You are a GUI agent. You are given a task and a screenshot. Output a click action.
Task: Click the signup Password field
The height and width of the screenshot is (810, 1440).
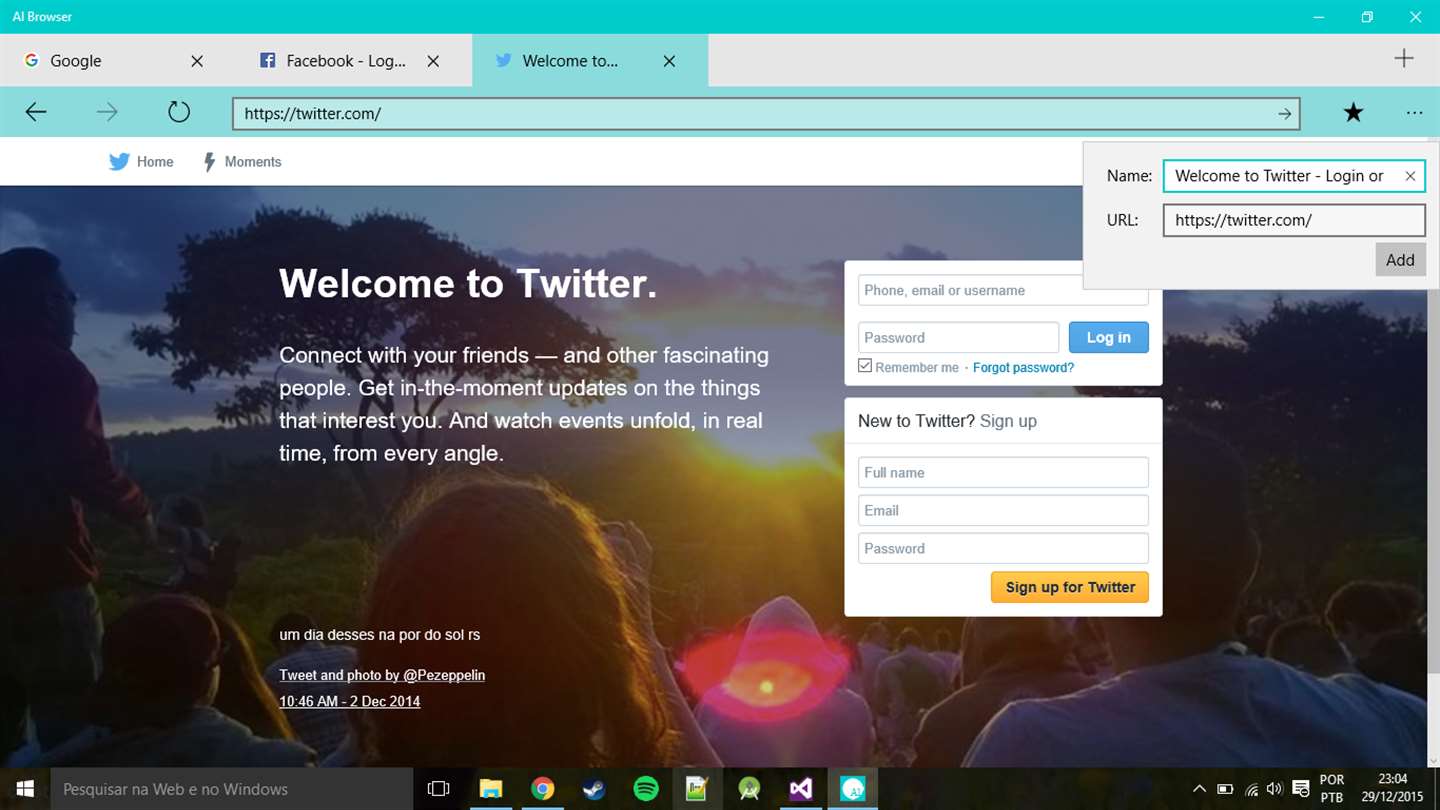pyautogui.click(x=1003, y=548)
